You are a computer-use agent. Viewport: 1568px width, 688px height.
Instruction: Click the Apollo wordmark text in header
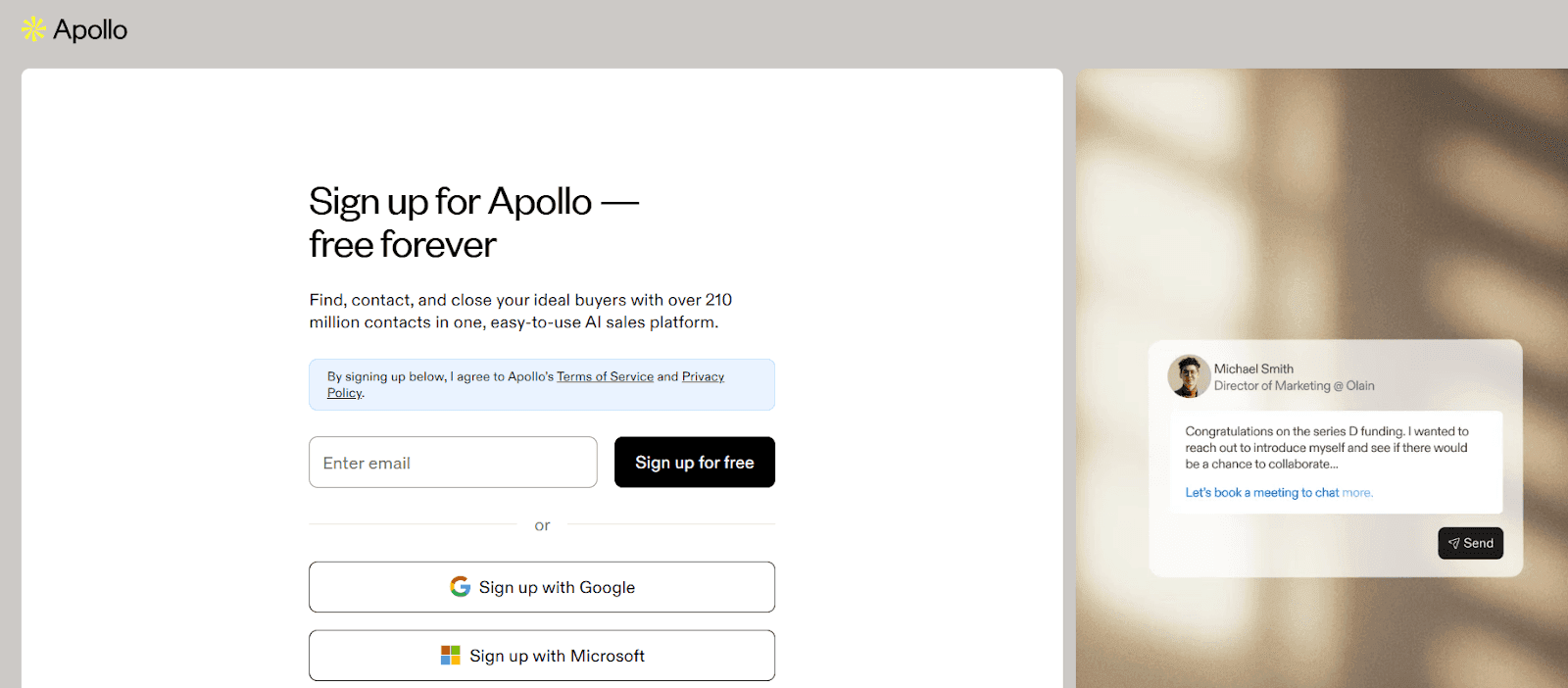point(90,29)
